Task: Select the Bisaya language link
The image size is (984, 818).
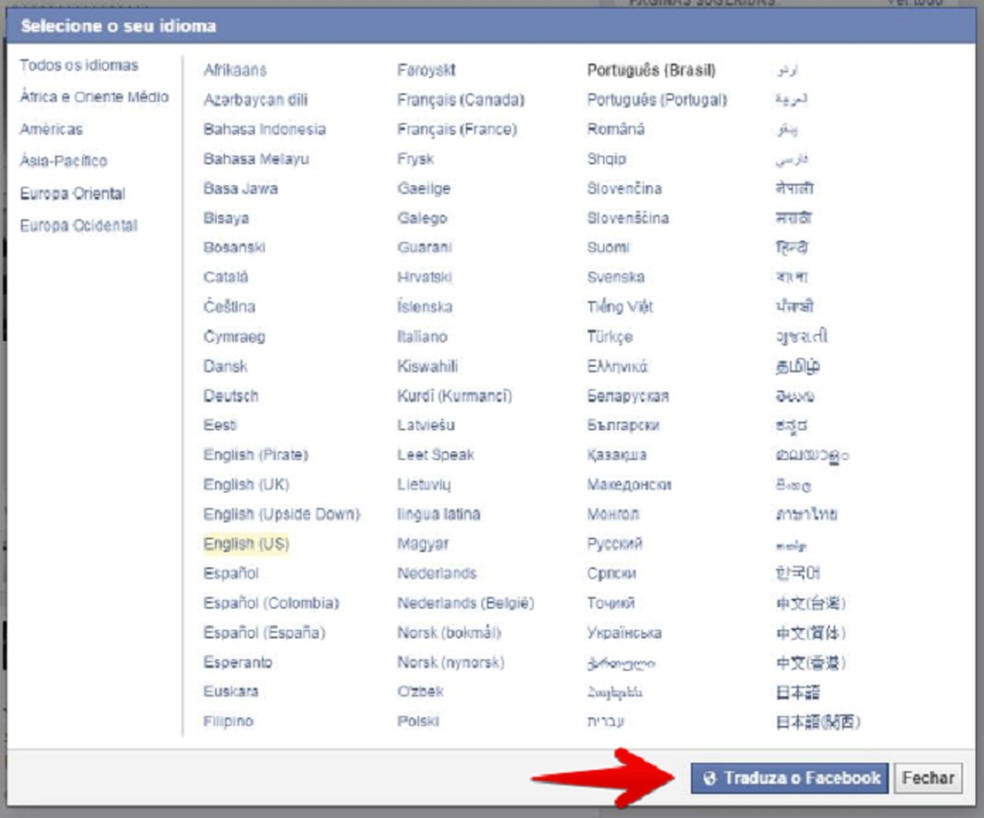Action: (x=226, y=218)
